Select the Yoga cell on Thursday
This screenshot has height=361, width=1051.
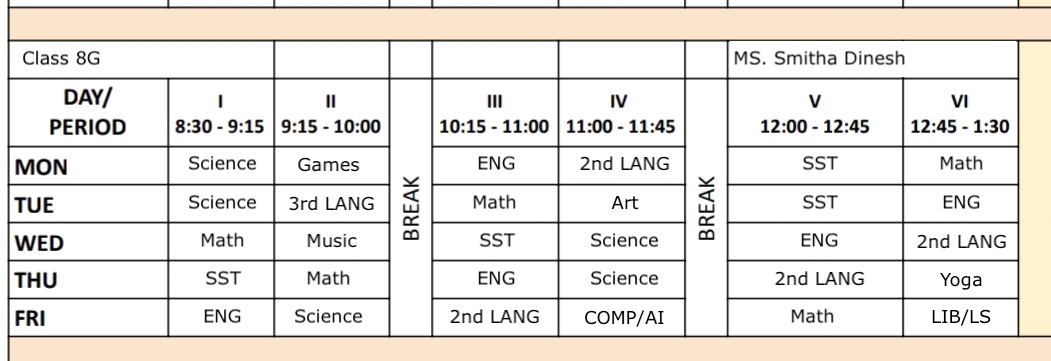[961, 279]
